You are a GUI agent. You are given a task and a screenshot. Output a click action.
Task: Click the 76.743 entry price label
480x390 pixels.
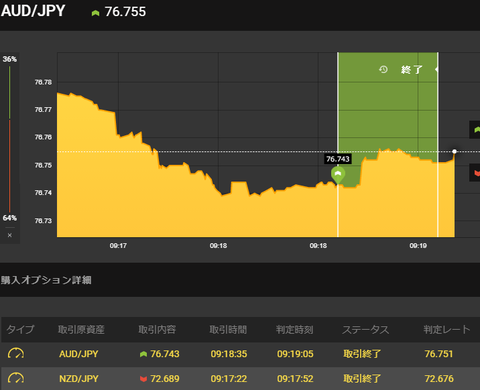338,159
